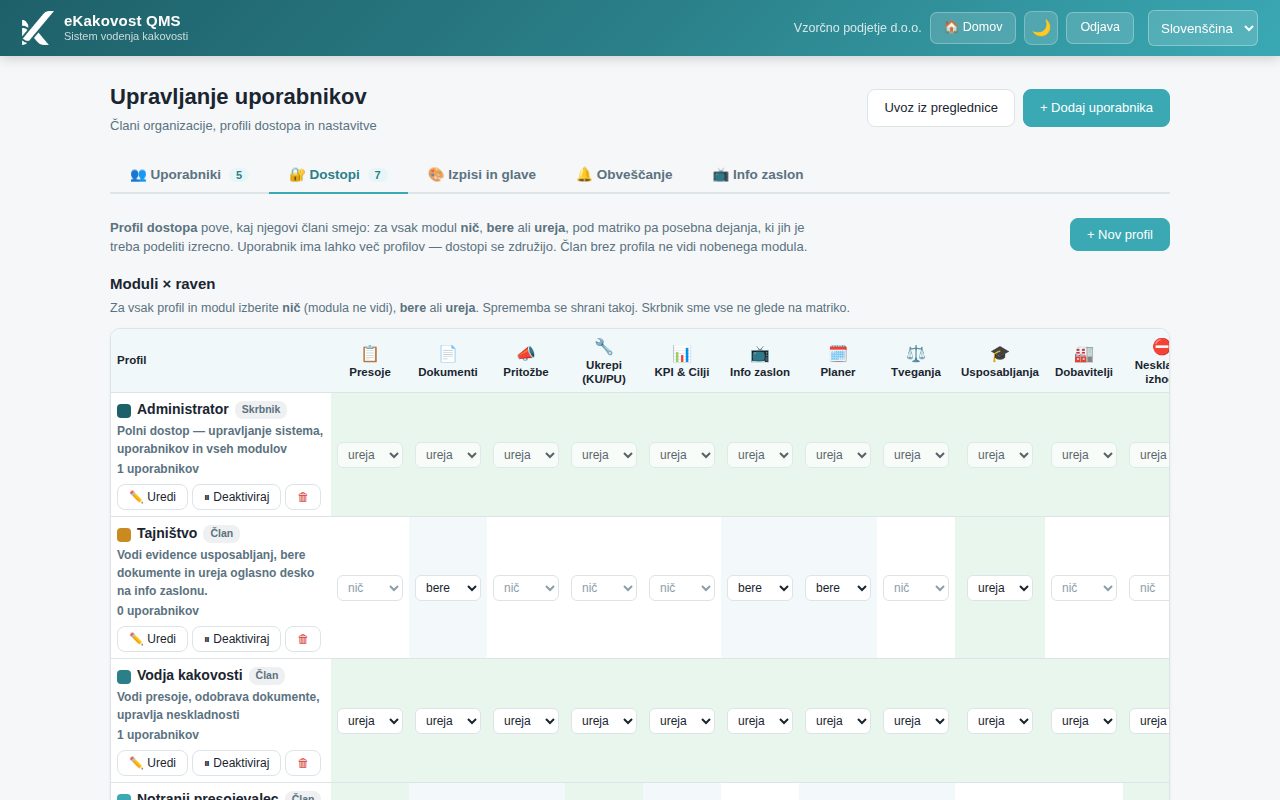Image resolution: width=1280 pixels, height=800 pixels.
Task: Click the Tveganja scales column icon
Action: coord(916,354)
